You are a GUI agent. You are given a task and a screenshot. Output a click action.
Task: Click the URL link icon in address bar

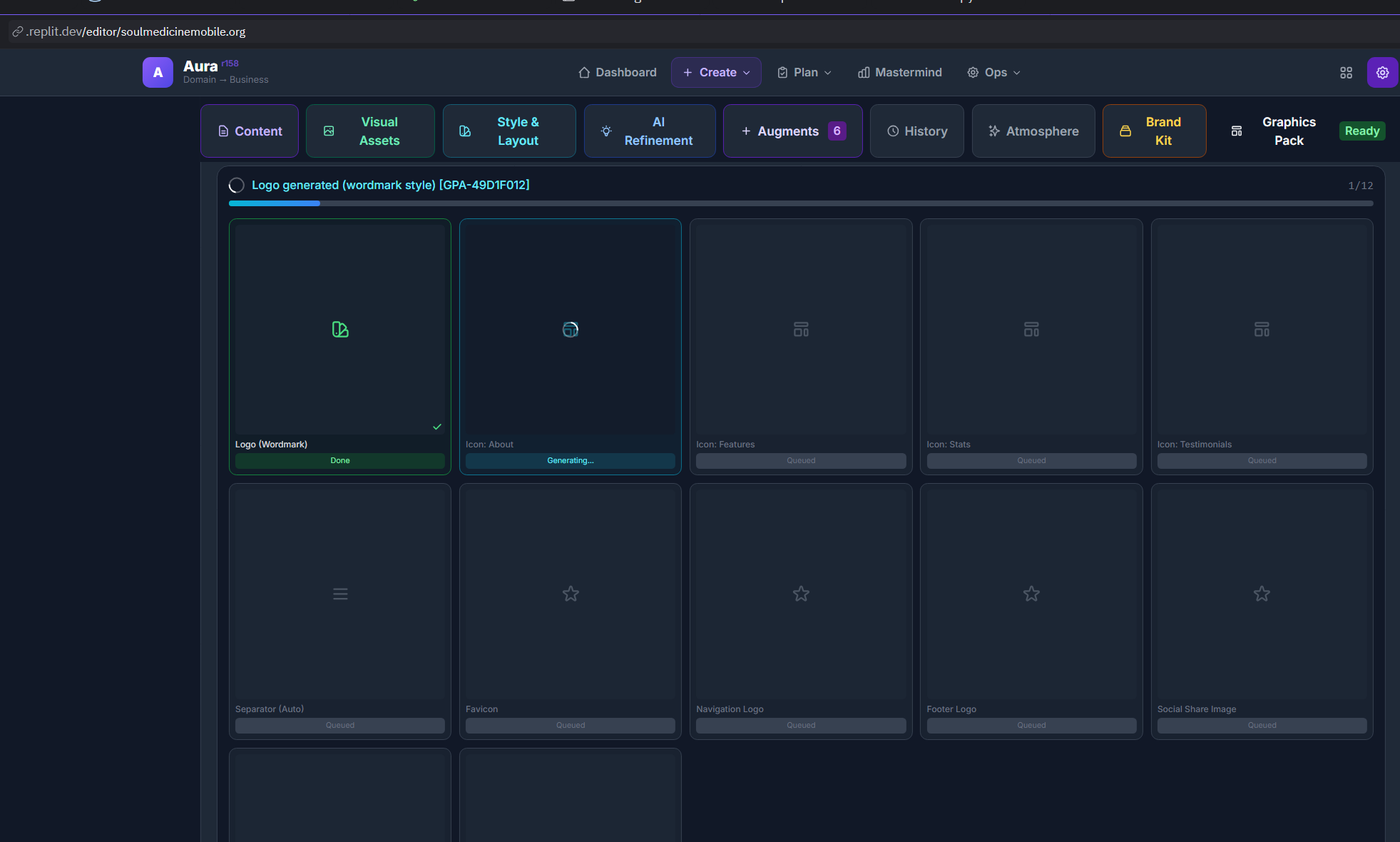click(x=18, y=31)
